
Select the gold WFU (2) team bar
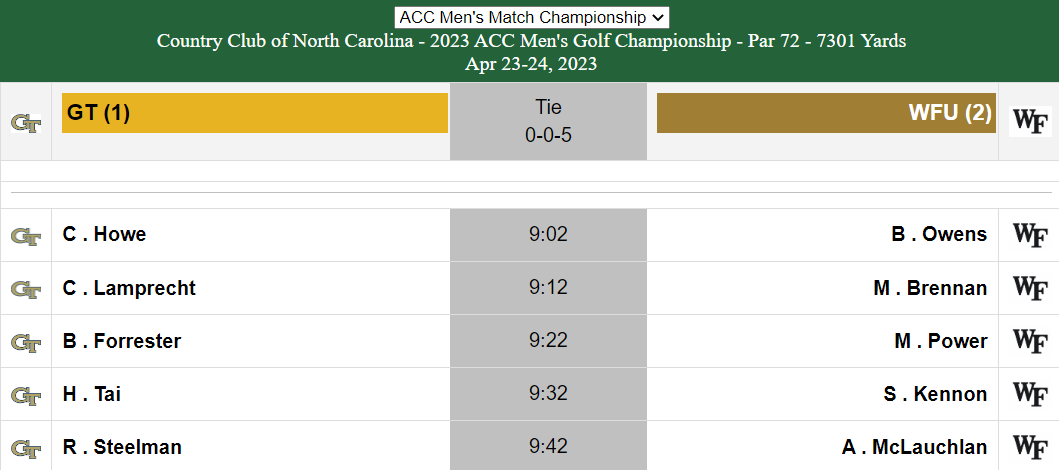point(826,113)
